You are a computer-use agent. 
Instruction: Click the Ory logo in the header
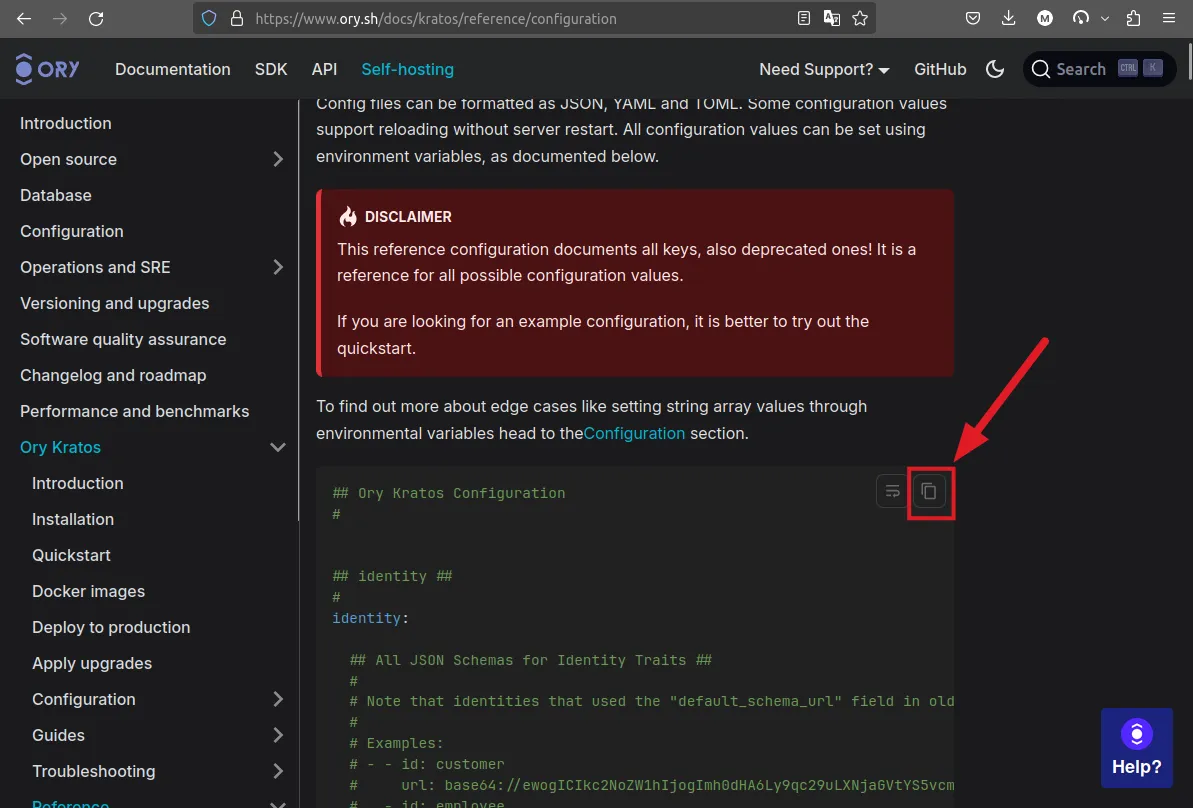point(48,69)
